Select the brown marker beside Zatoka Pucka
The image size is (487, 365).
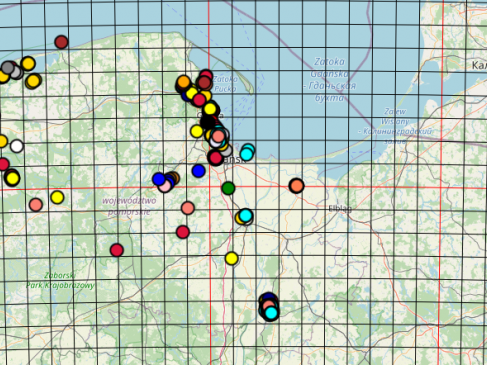click(204, 83)
